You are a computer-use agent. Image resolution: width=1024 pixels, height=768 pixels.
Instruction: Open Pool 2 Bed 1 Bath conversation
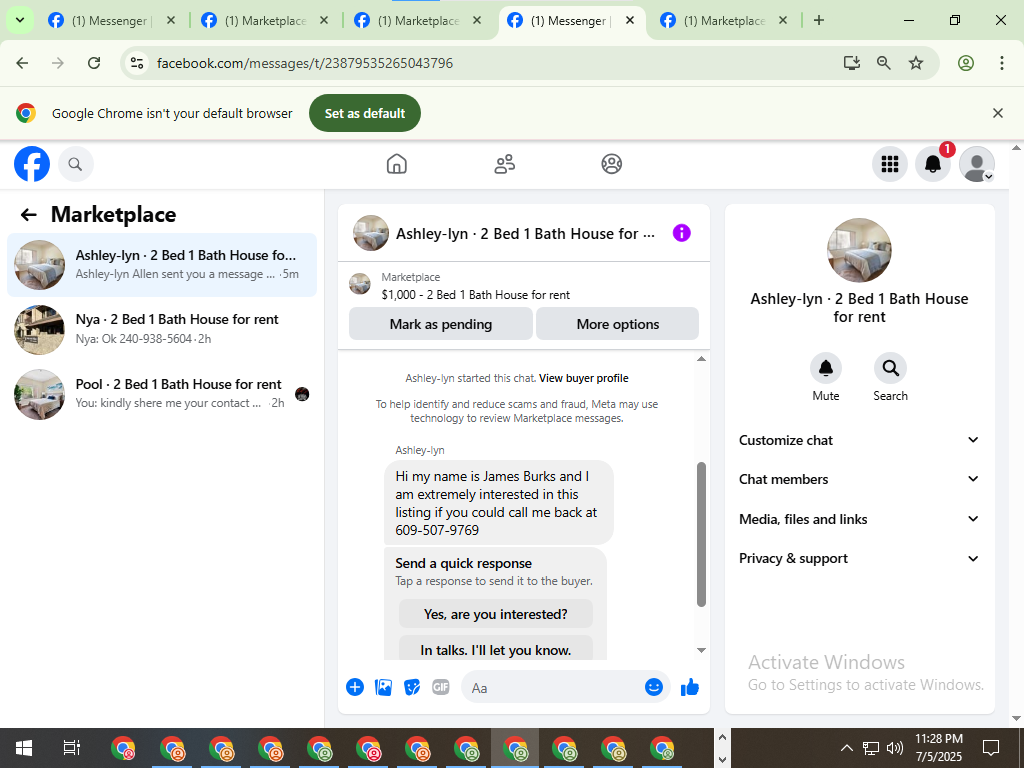162,394
